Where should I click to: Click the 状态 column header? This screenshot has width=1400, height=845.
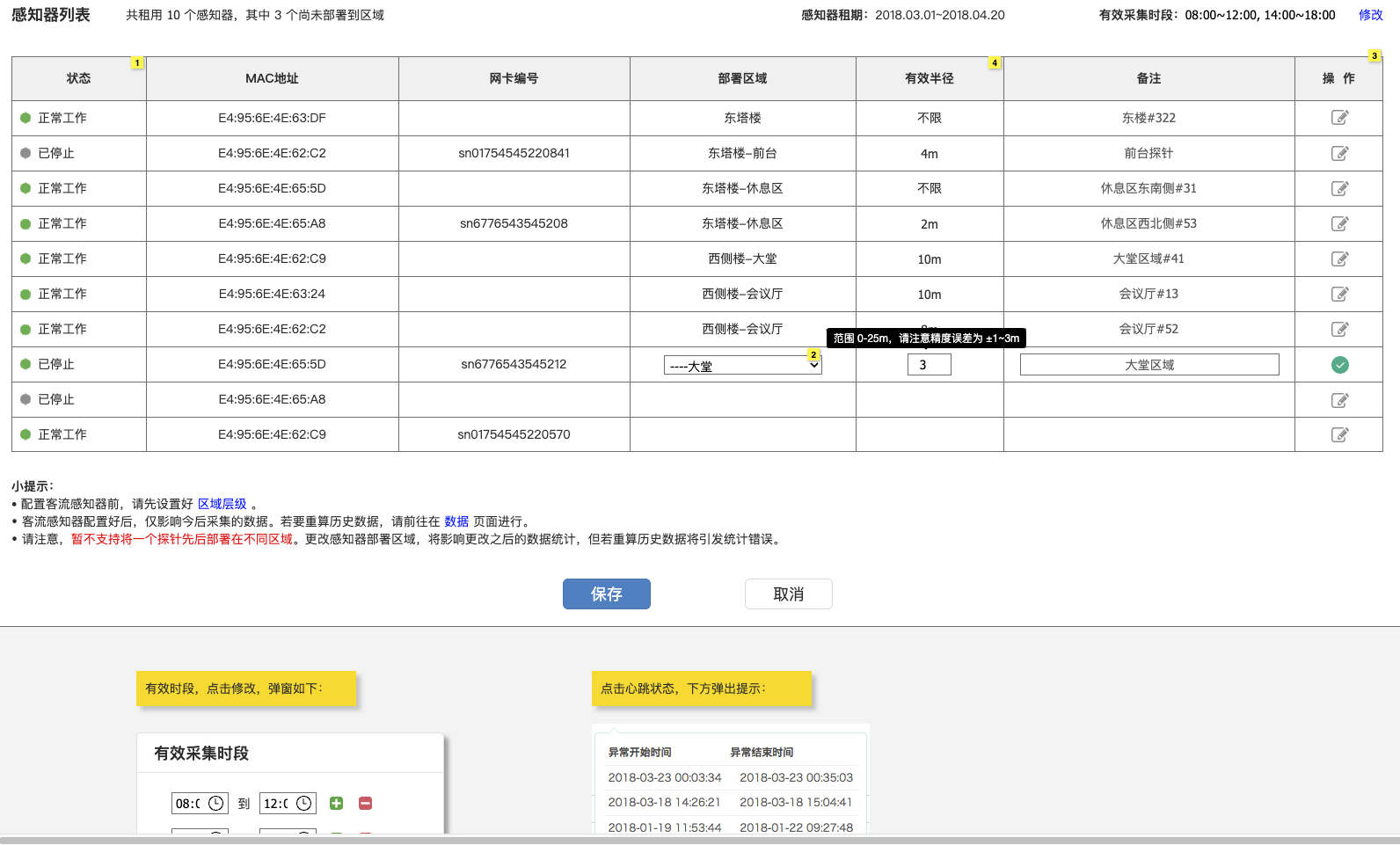[x=79, y=78]
